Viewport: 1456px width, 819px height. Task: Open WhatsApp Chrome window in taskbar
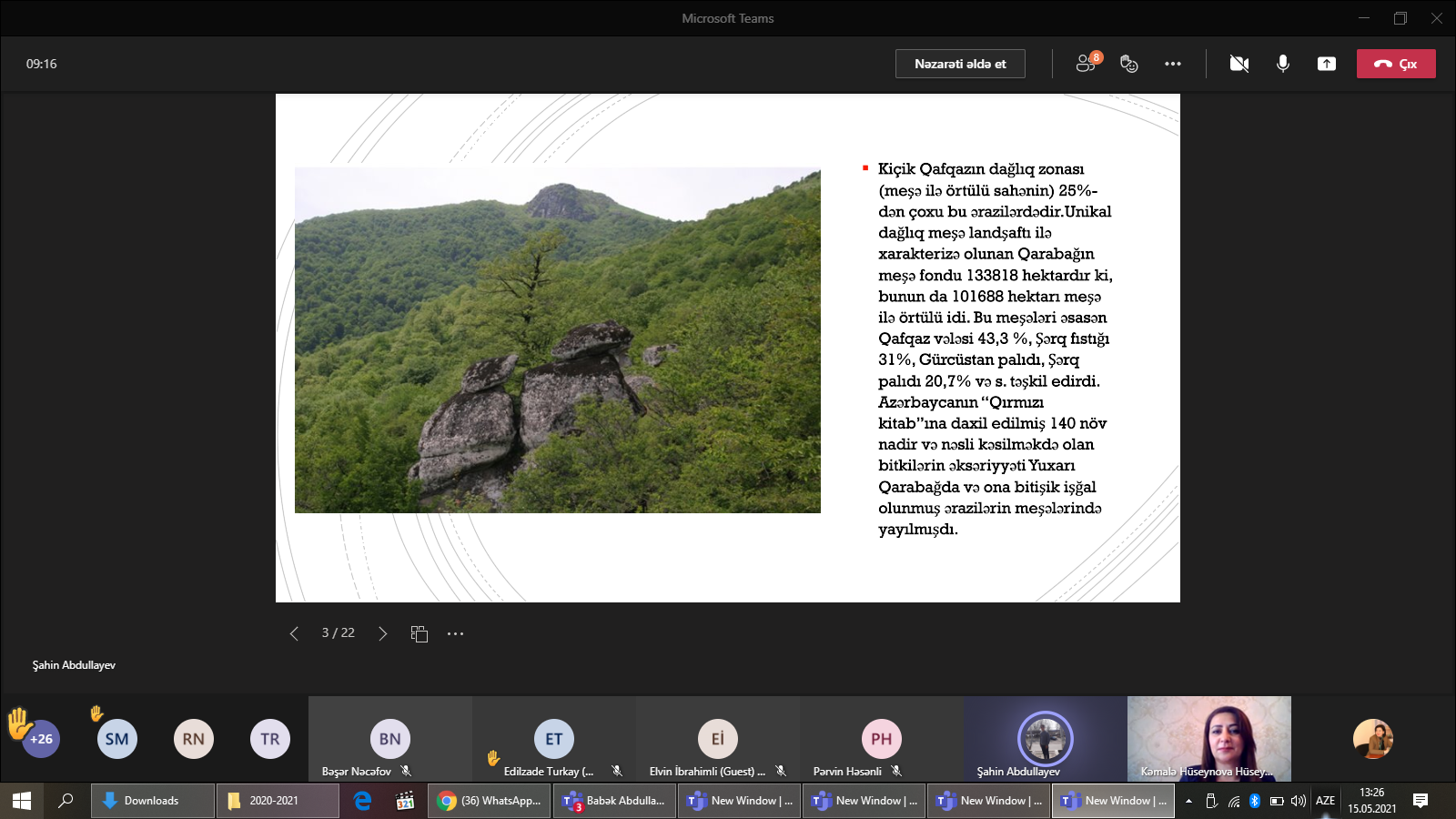pyautogui.click(x=489, y=801)
